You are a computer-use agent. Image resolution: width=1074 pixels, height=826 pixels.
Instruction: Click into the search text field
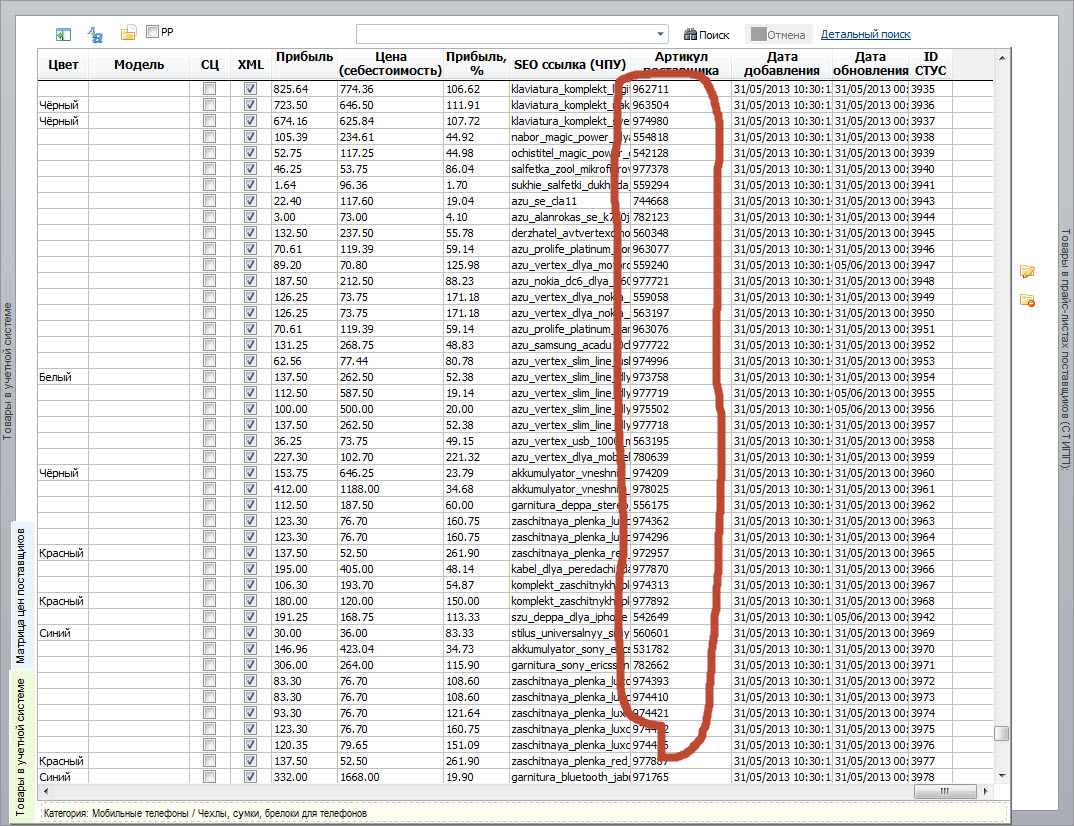tap(505, 34)
